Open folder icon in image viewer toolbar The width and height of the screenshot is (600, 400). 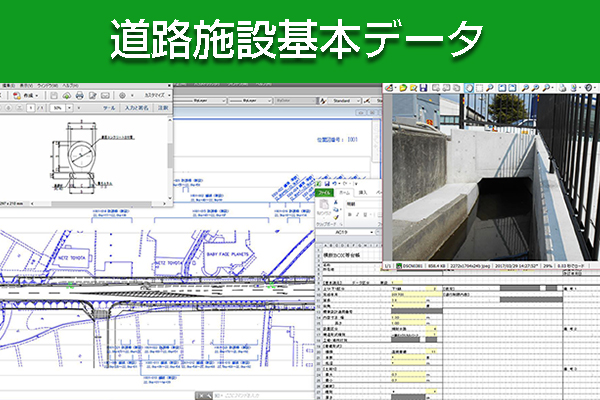403,88
